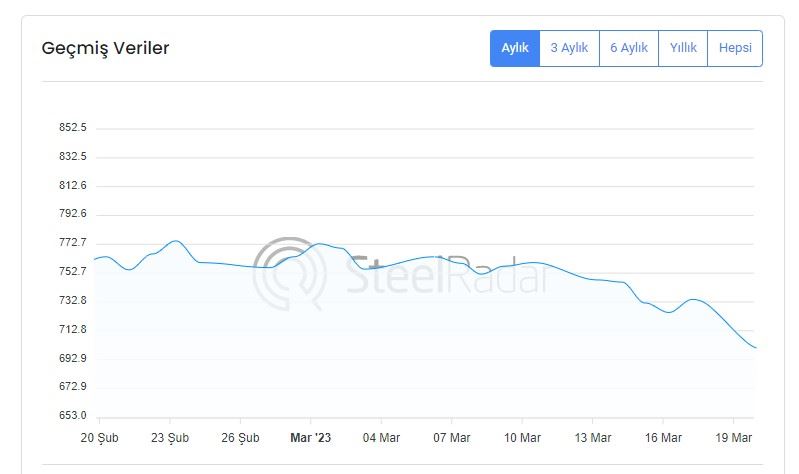Click the SteelRadar watermark text
Viewport: 799px width, 474px height.
[x=447, y=274]
